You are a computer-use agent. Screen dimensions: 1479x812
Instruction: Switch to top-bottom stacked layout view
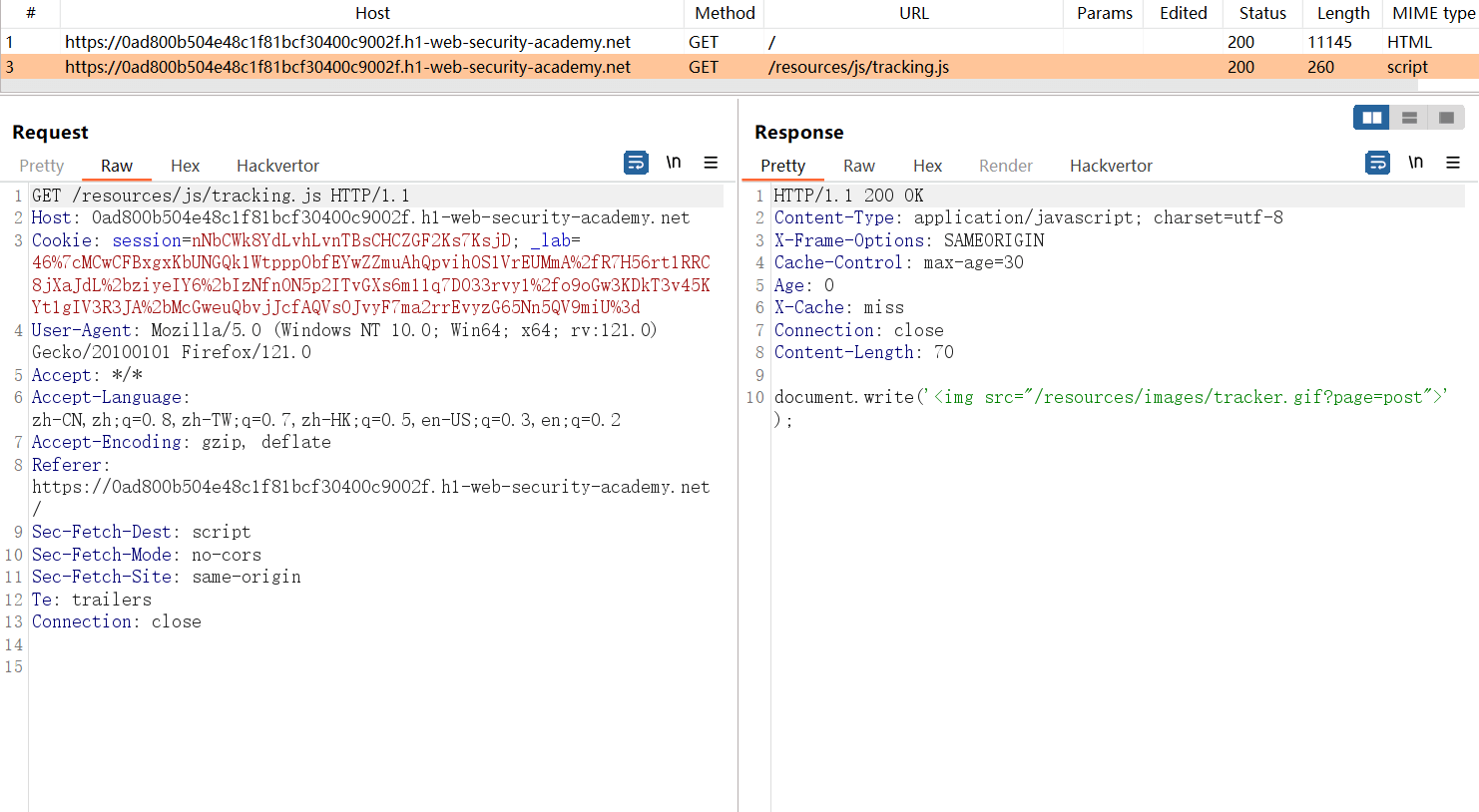click(x=1409, y=118)
